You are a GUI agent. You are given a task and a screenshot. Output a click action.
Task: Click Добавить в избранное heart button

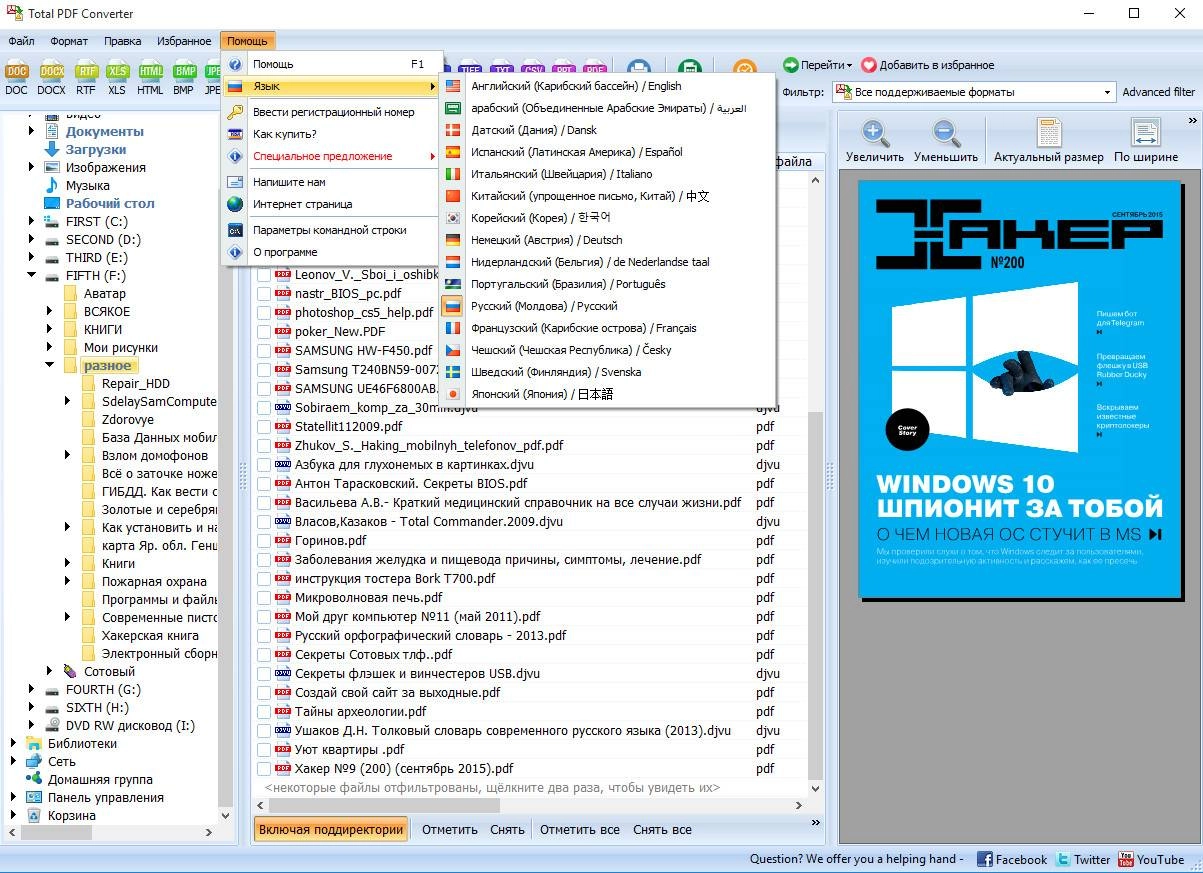927,65
